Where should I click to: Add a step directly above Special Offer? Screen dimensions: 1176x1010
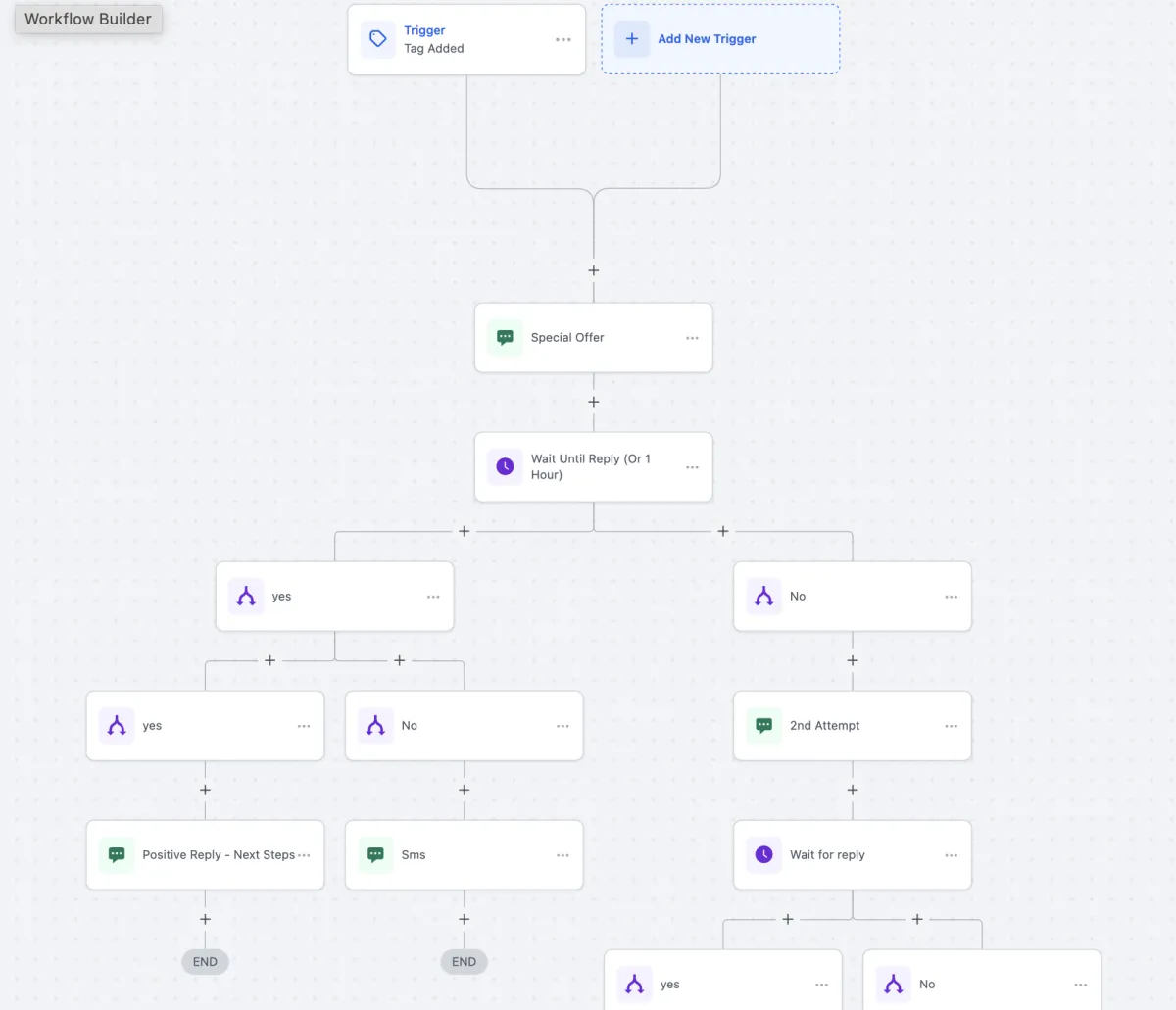point(594,270)
